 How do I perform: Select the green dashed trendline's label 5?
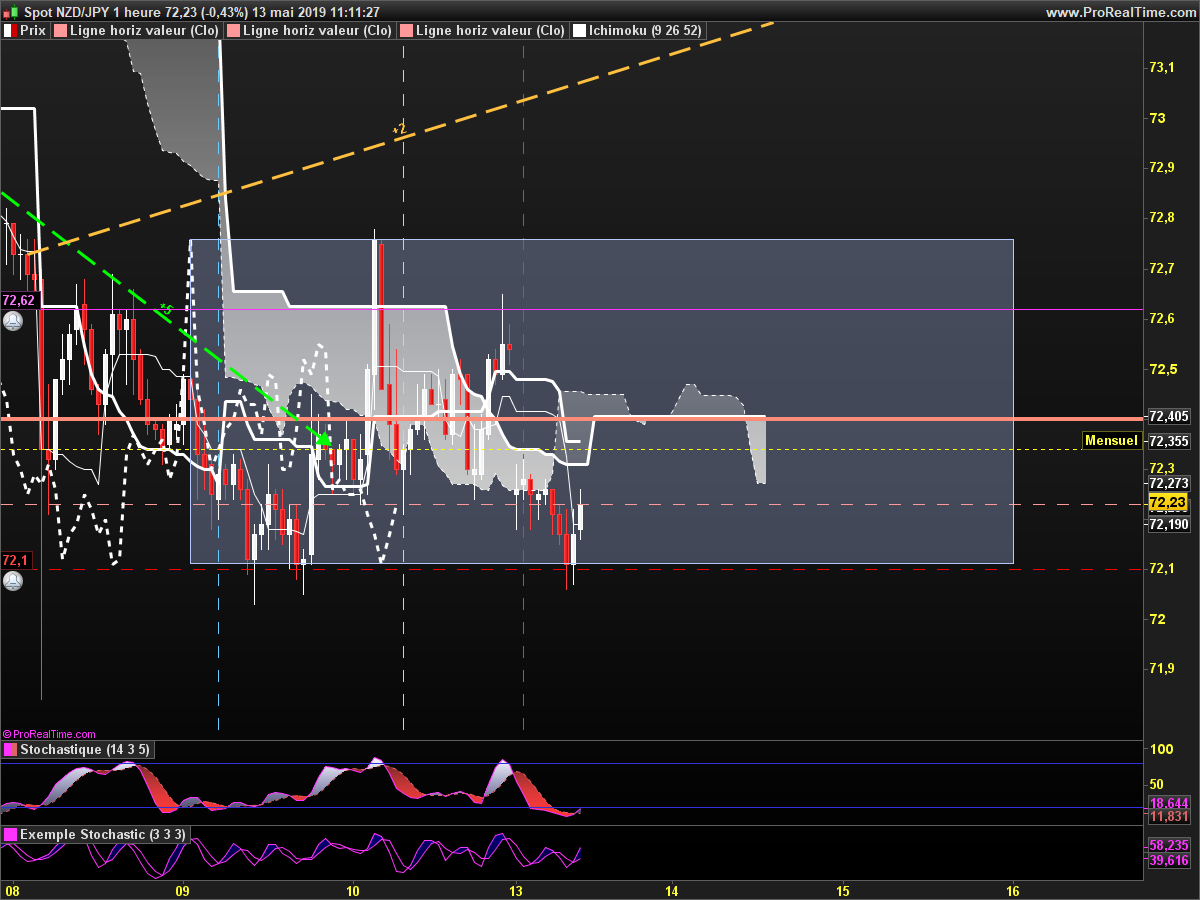point(167,309)
